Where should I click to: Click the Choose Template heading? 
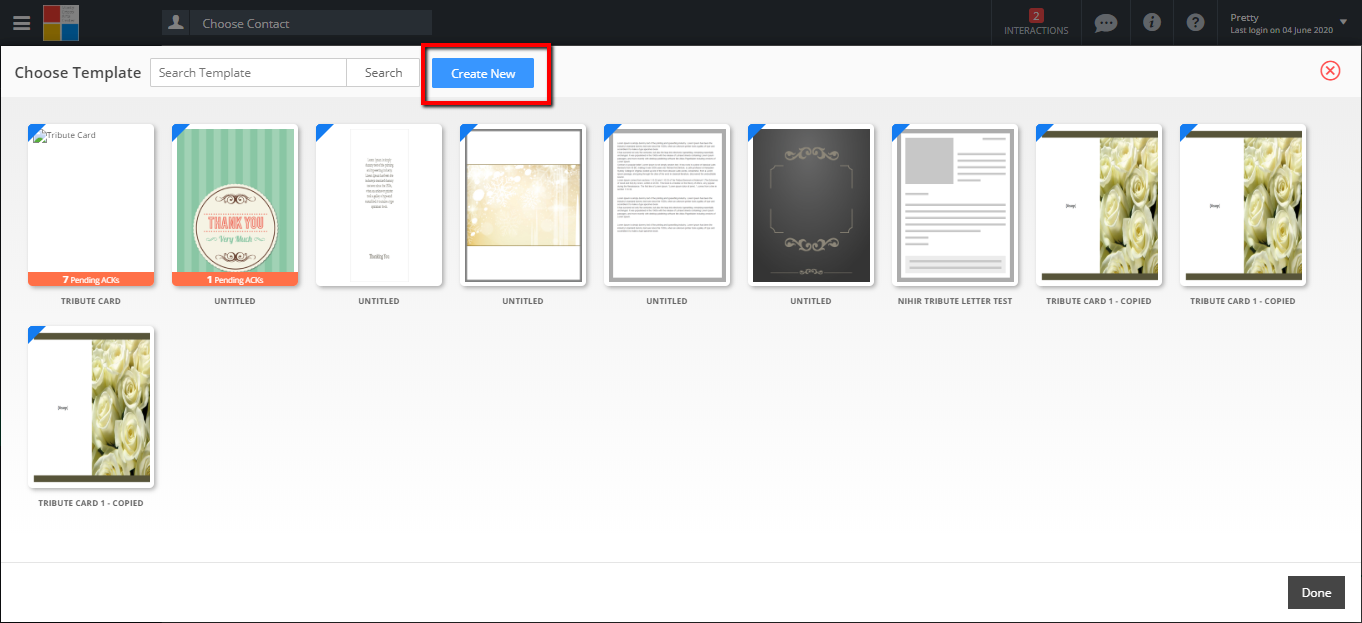coord(78,73)
